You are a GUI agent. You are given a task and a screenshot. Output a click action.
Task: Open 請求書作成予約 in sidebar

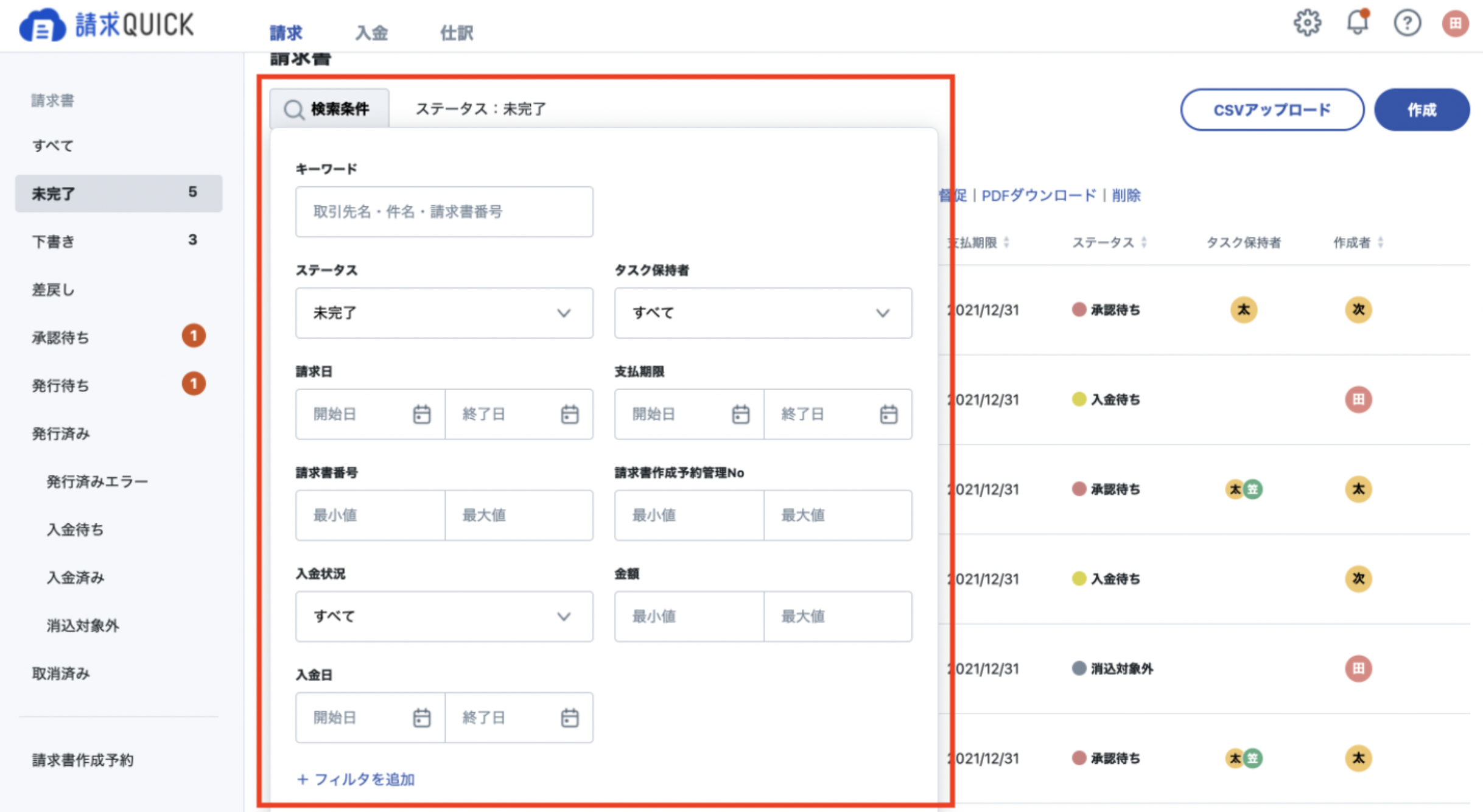tap(83, 760)
